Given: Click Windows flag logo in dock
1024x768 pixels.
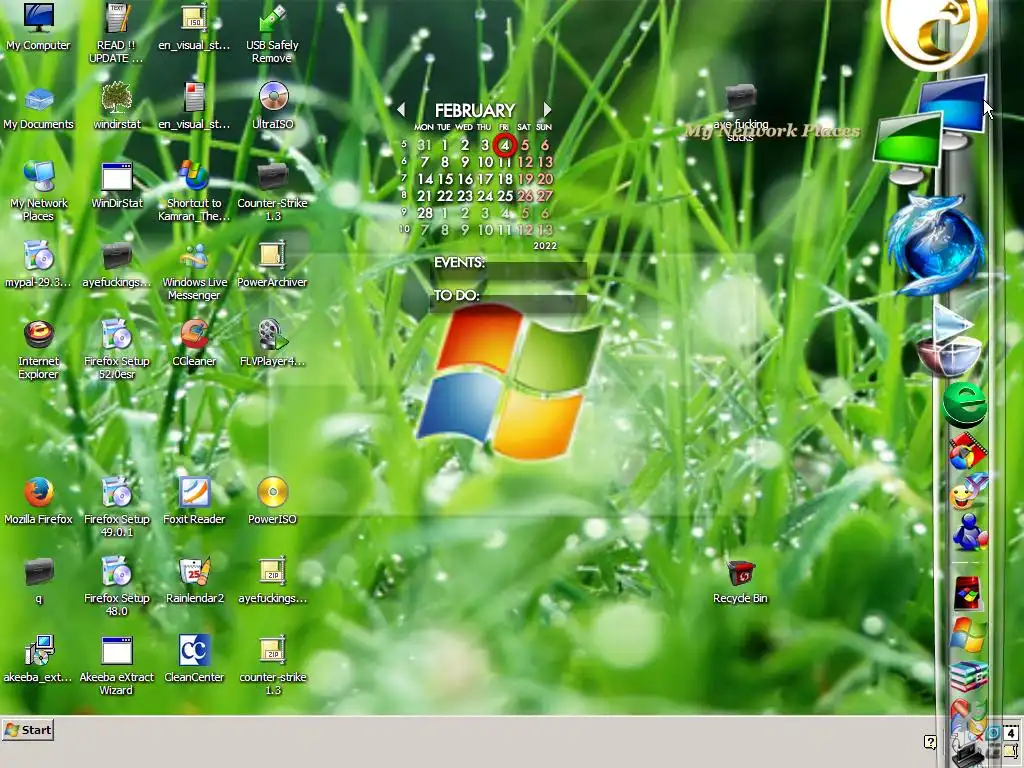Looking at the screenshot, I should pyautogui.click(x=968, y=634).
